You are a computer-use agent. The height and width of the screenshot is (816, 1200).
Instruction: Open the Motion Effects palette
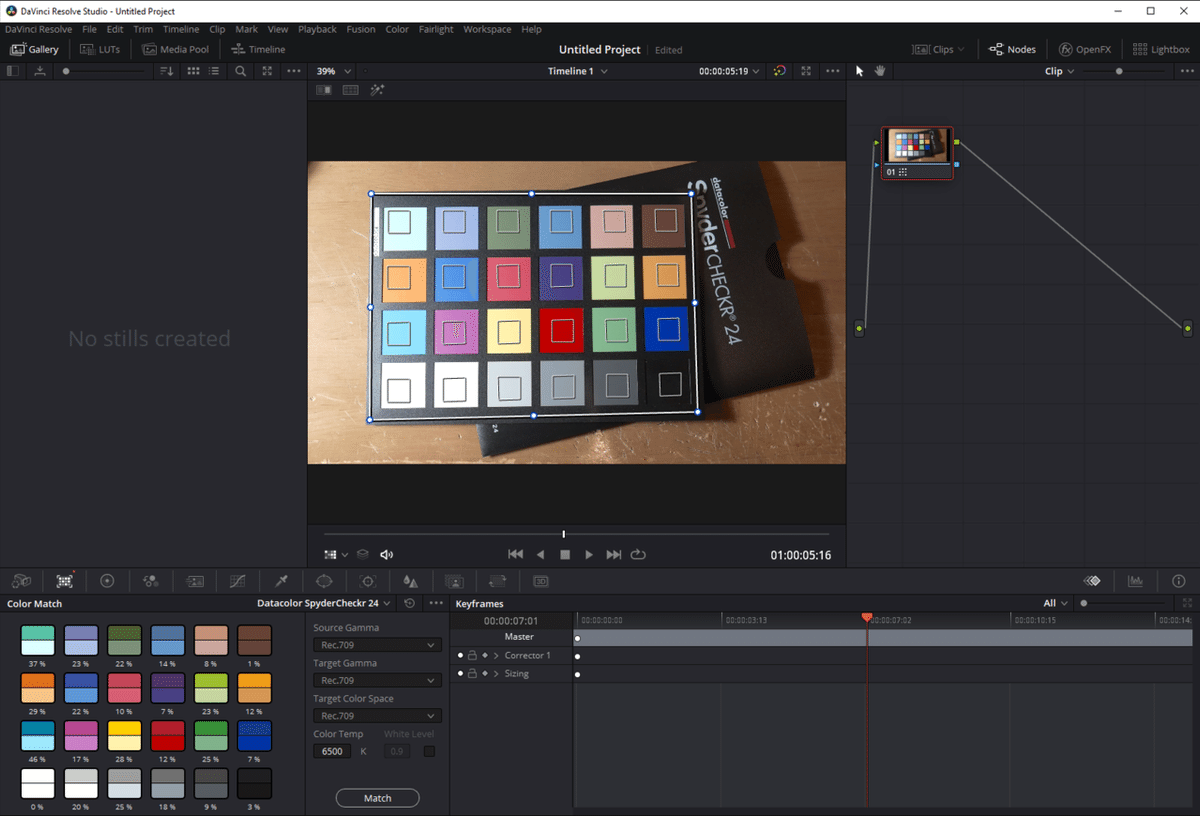195,581
